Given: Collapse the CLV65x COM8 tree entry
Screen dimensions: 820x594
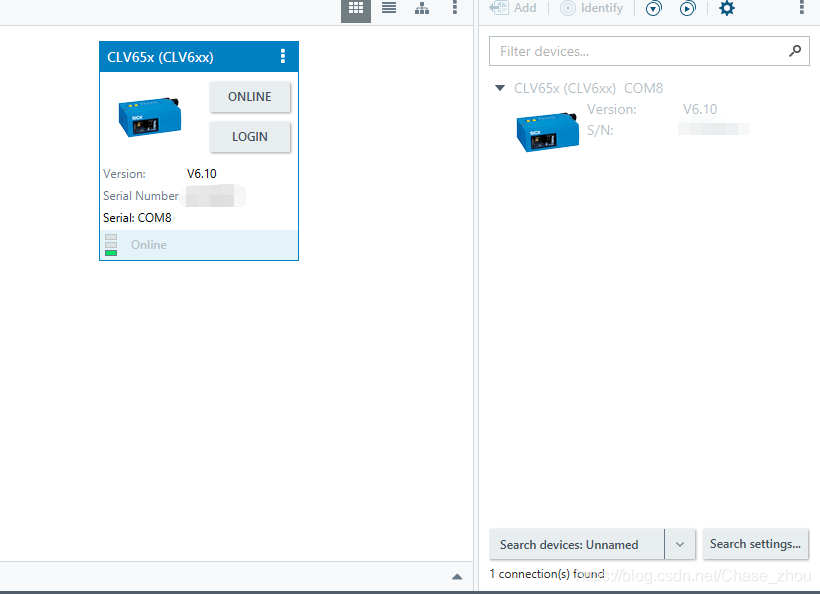Looking at the screenshot, I should (500, 88).
